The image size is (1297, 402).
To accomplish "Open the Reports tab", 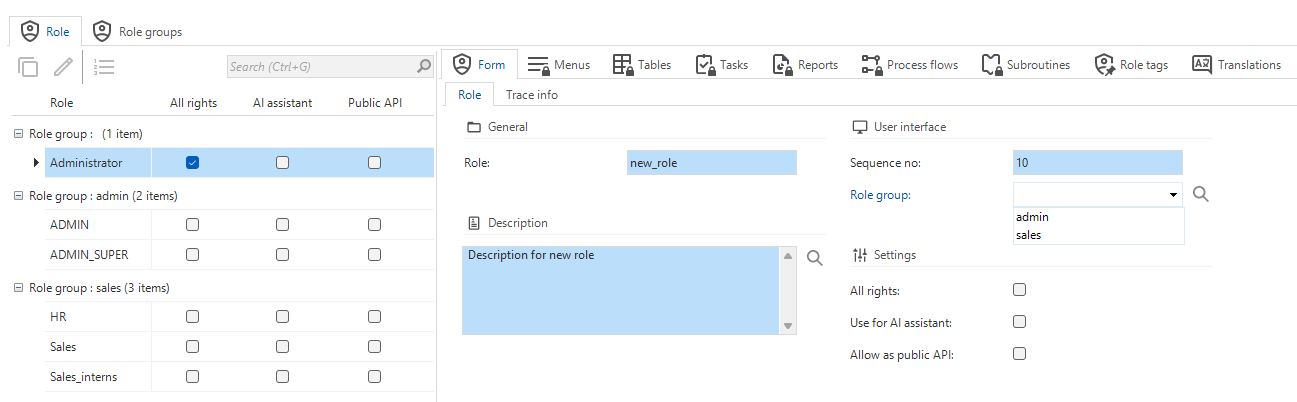I will coord(805,65).
